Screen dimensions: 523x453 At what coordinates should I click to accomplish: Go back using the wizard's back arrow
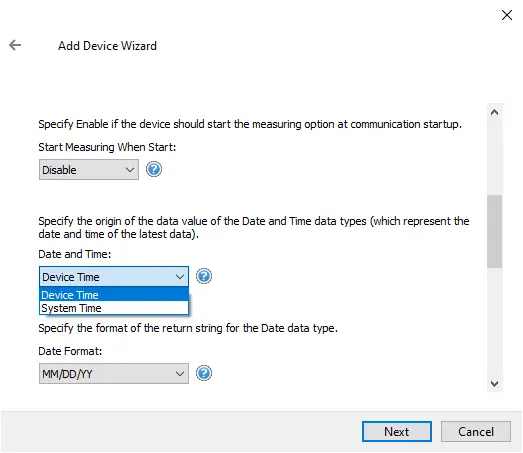[x=15, y=45]
